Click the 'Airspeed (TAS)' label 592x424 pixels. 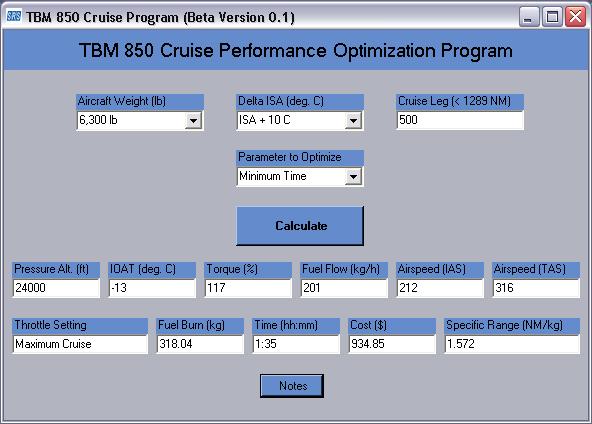point(530,269)
